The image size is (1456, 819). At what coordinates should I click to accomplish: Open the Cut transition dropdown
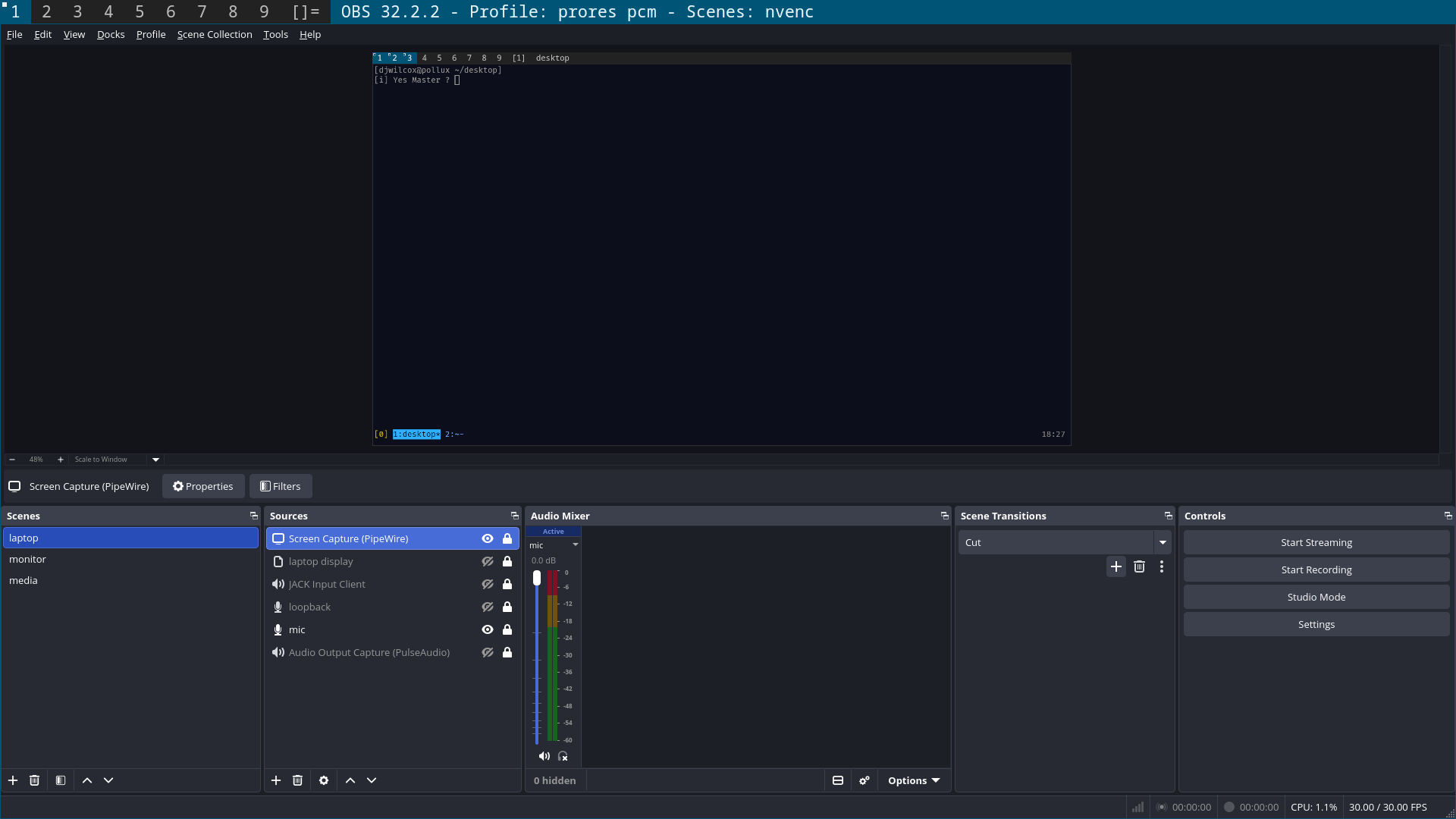pyautogui.click(x=1163, y=542)
